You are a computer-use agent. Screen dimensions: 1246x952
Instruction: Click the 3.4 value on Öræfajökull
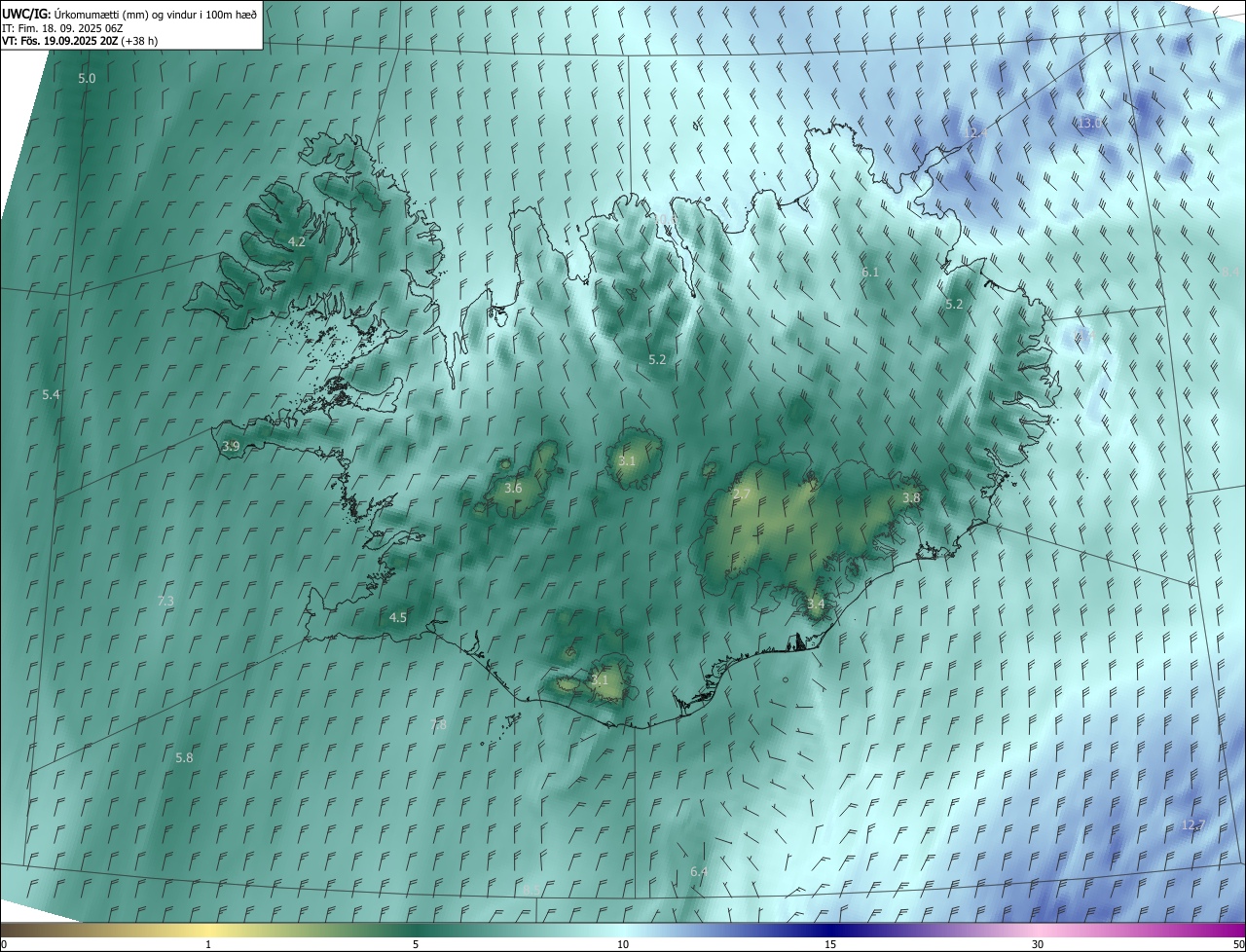click(816, 604)
